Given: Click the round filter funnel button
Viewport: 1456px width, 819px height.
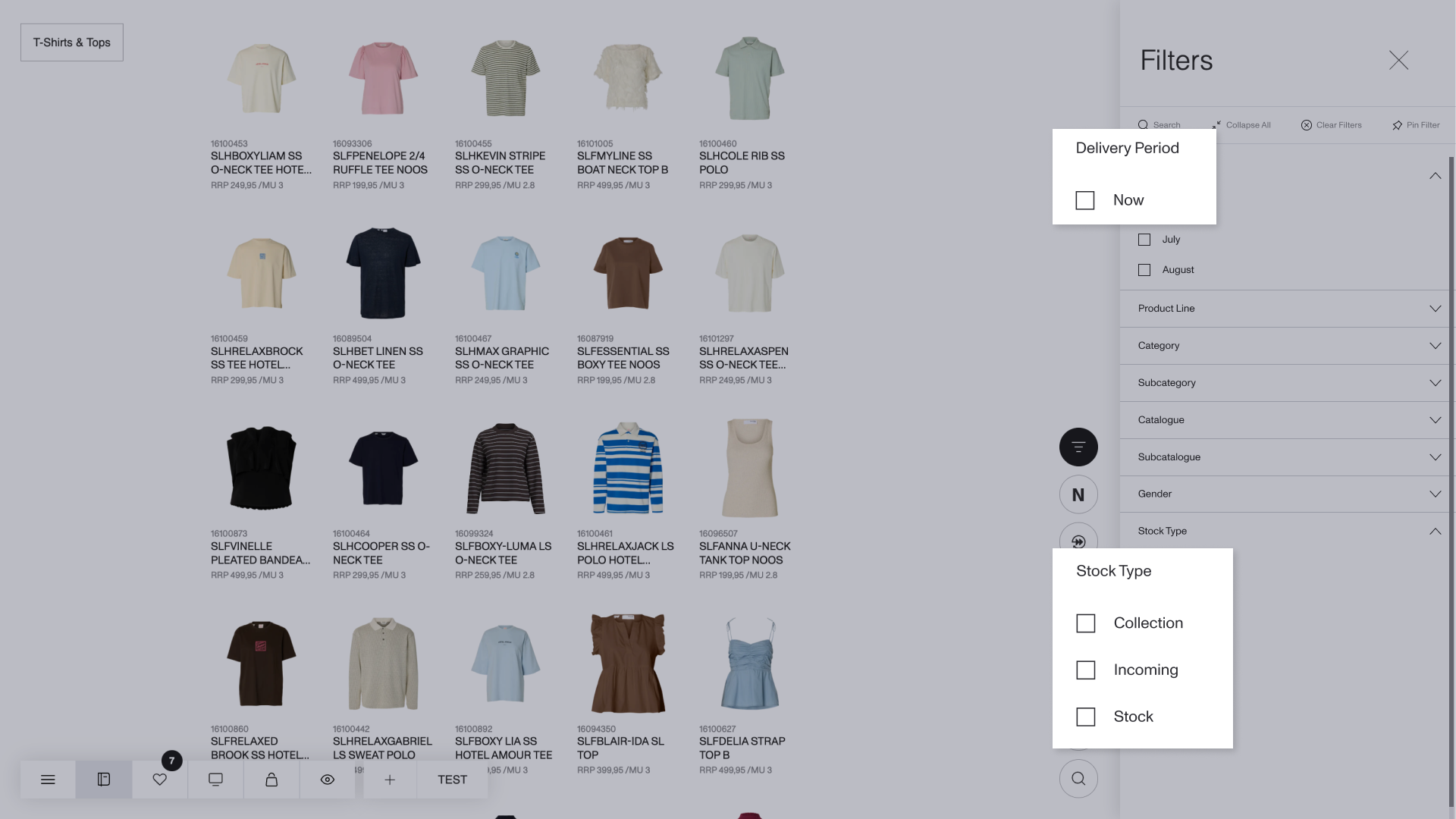Looking at the screenshot, I should [x=1078, y=447].
